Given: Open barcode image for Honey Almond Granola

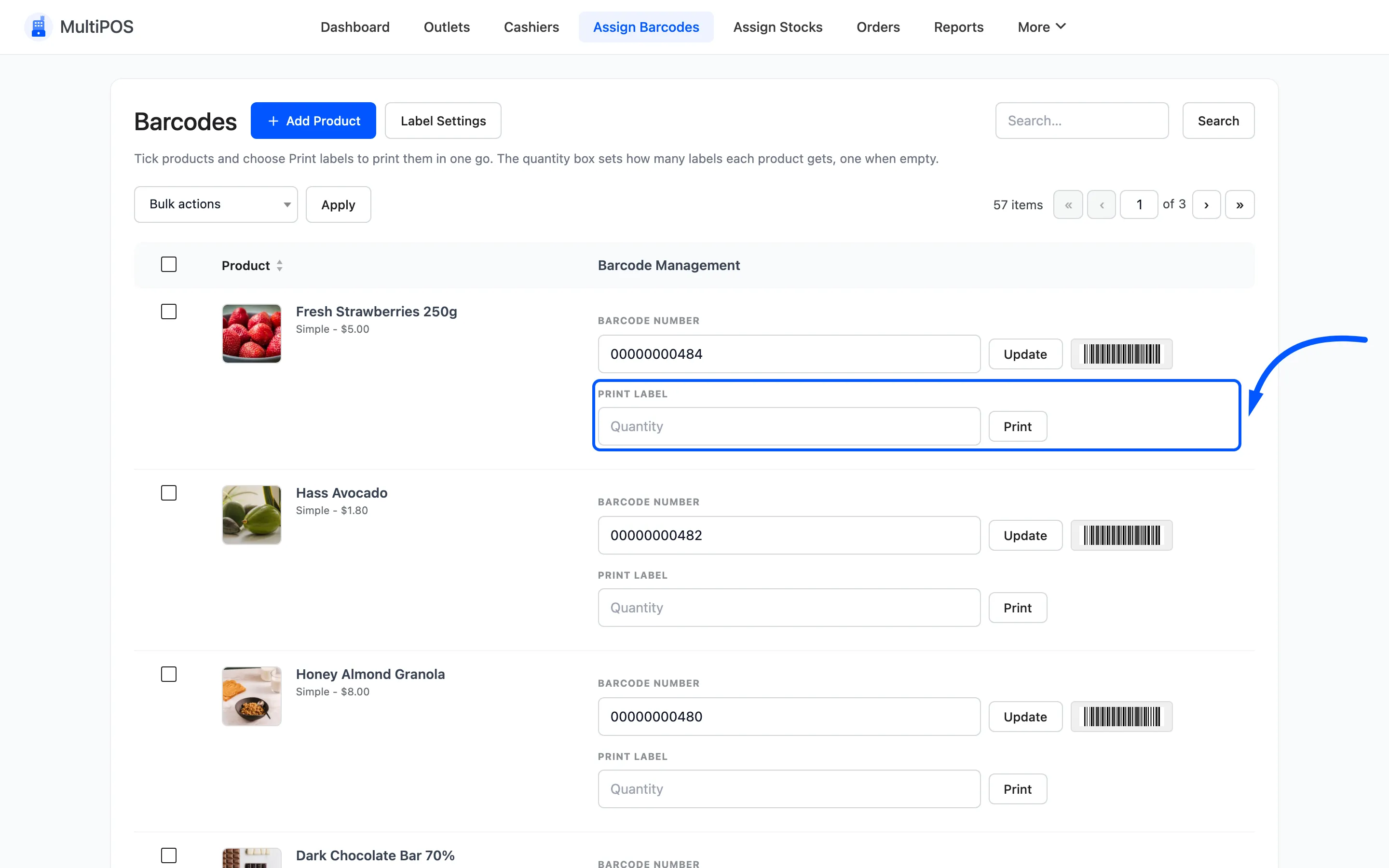Looking at the screenshot, I should [x=1121, y=717].
